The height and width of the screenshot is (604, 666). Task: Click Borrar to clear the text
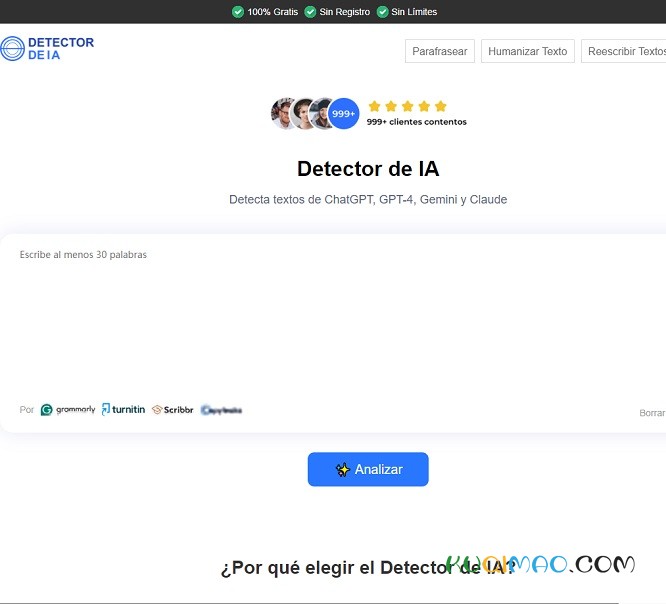652,413
